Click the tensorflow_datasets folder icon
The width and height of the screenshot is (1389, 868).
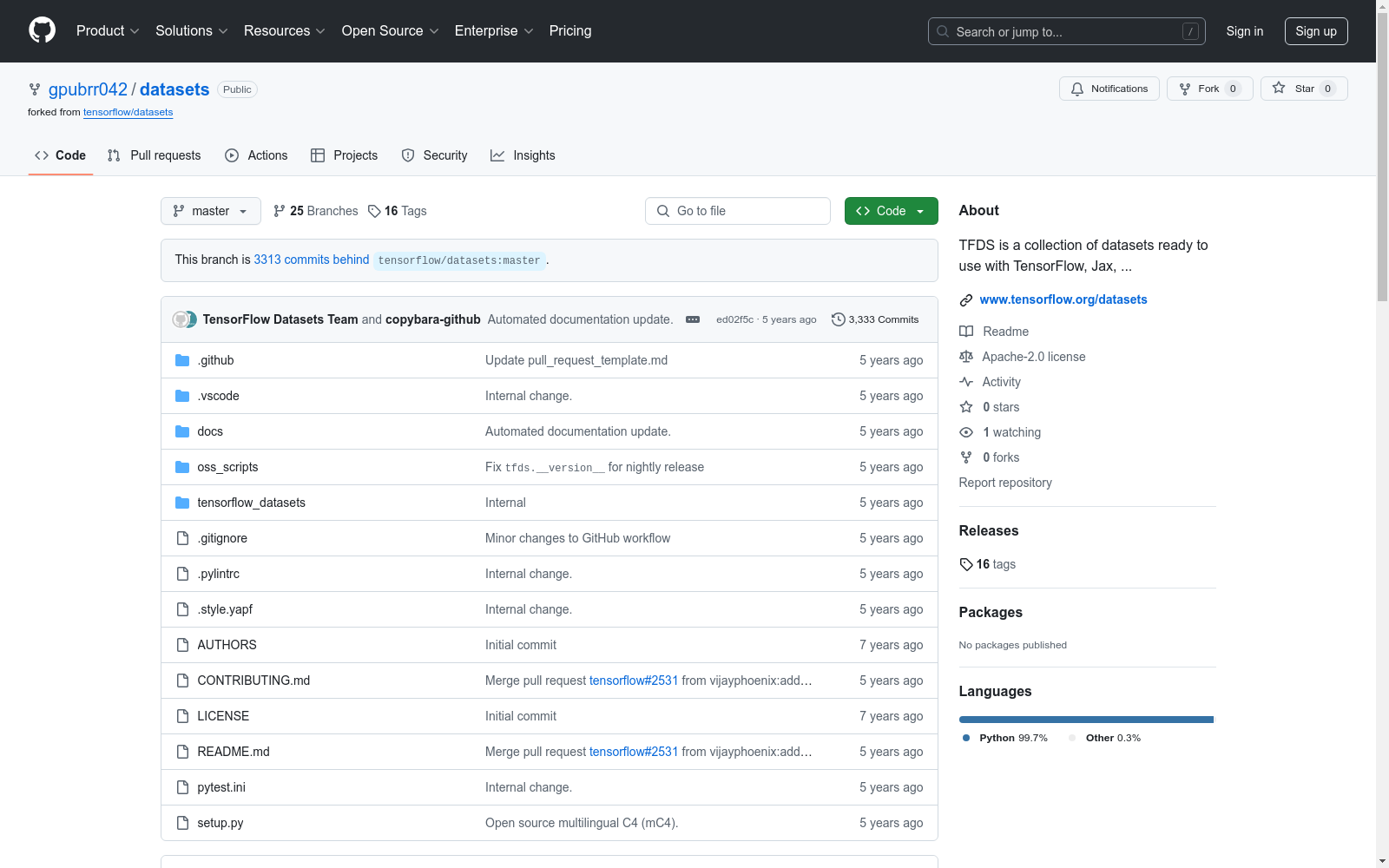pos(182,503)
